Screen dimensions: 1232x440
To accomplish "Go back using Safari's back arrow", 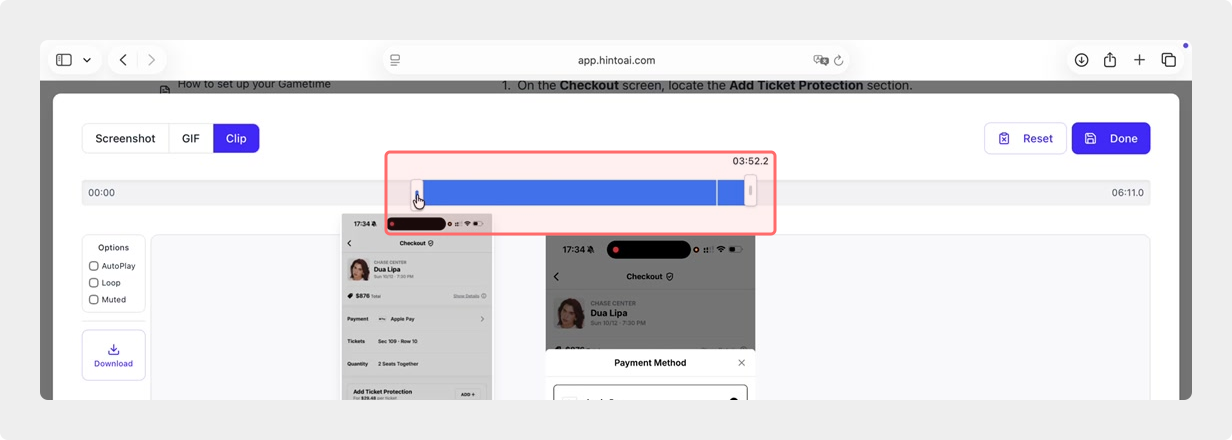I will 123,60.
